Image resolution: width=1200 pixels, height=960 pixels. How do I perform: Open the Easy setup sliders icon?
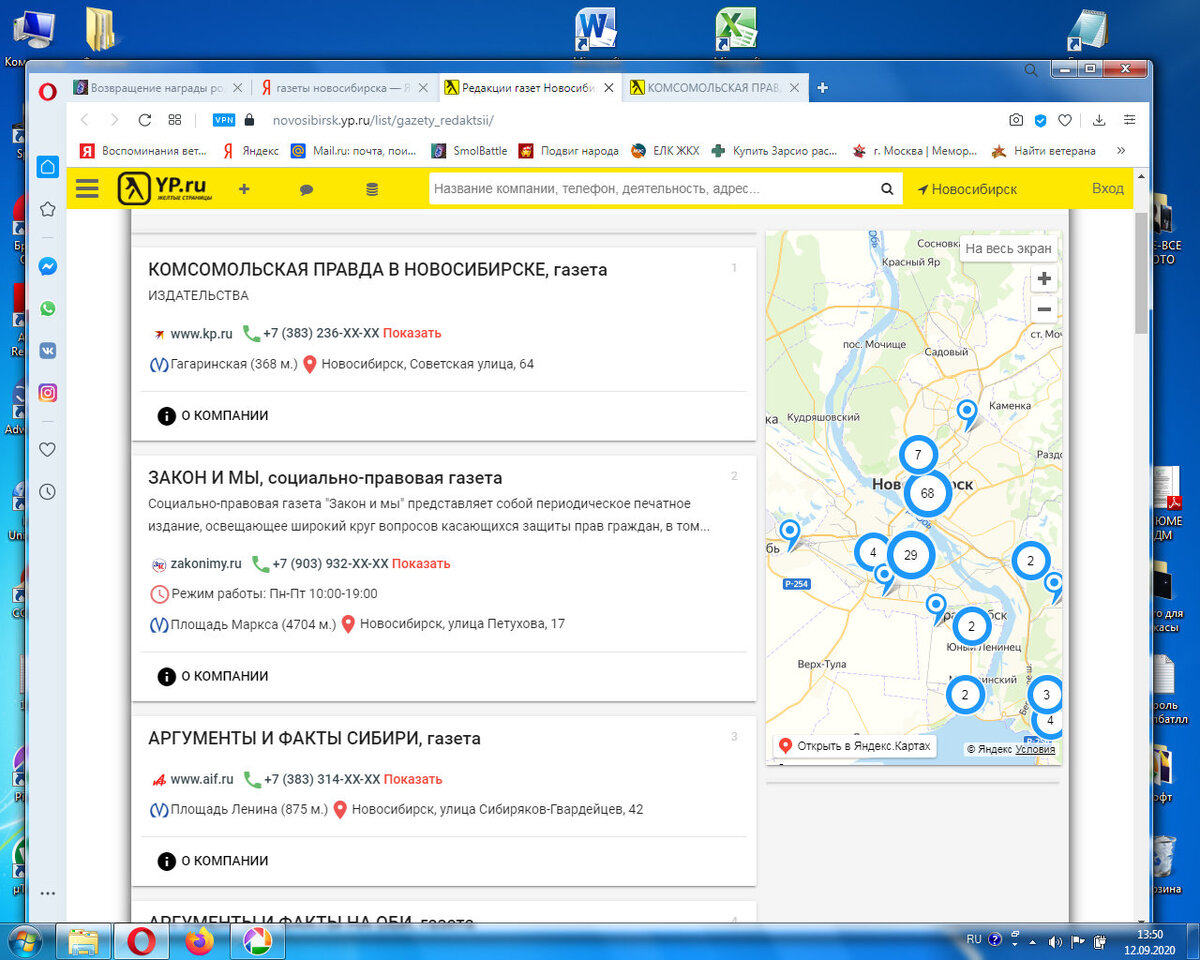1130,120
